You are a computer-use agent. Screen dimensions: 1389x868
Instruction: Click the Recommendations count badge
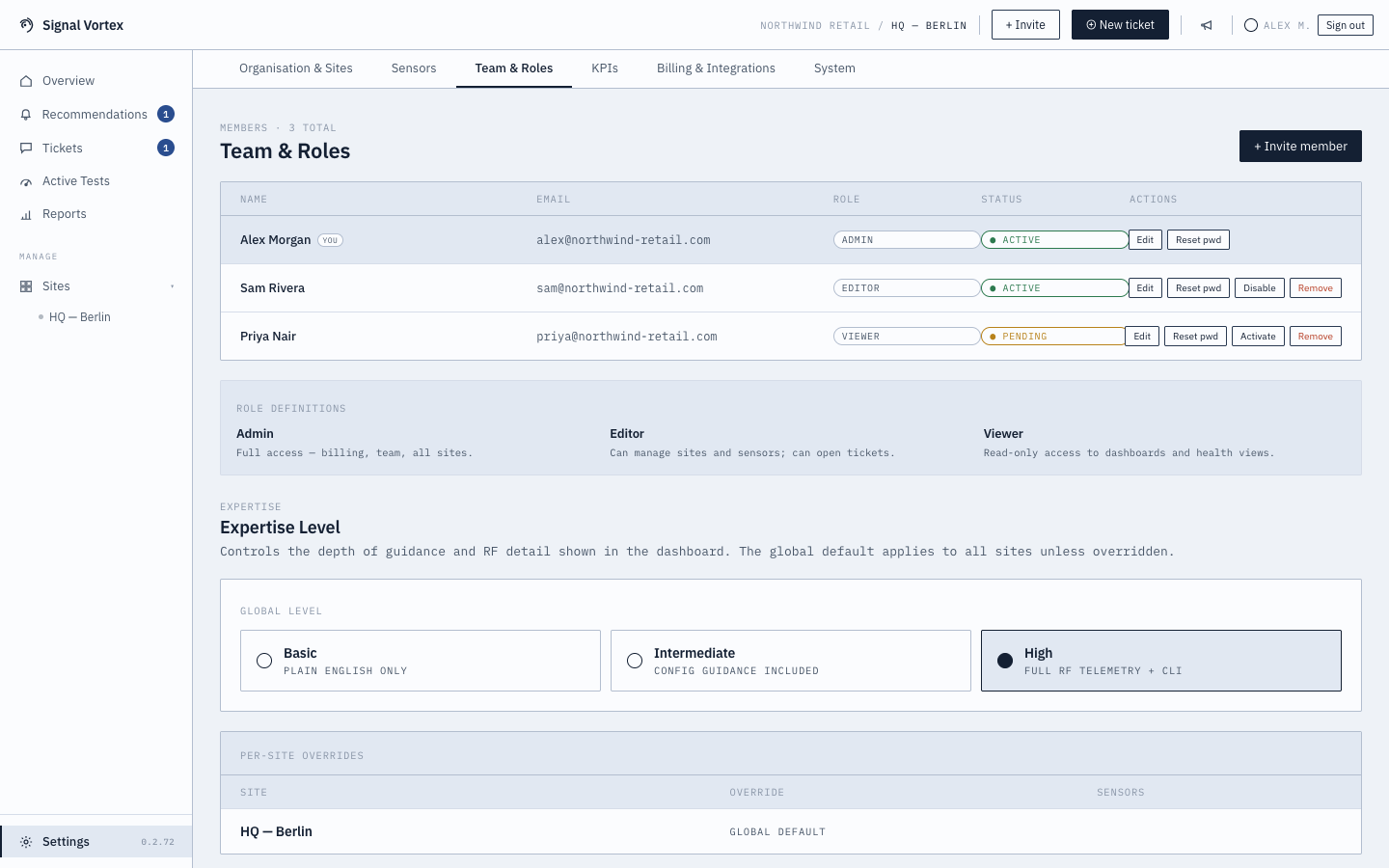tap(166, 115)
